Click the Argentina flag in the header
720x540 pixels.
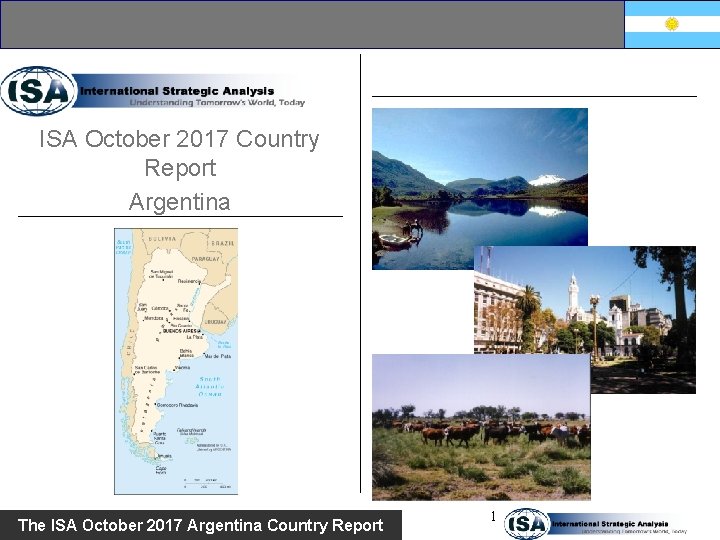coord(672,24)
